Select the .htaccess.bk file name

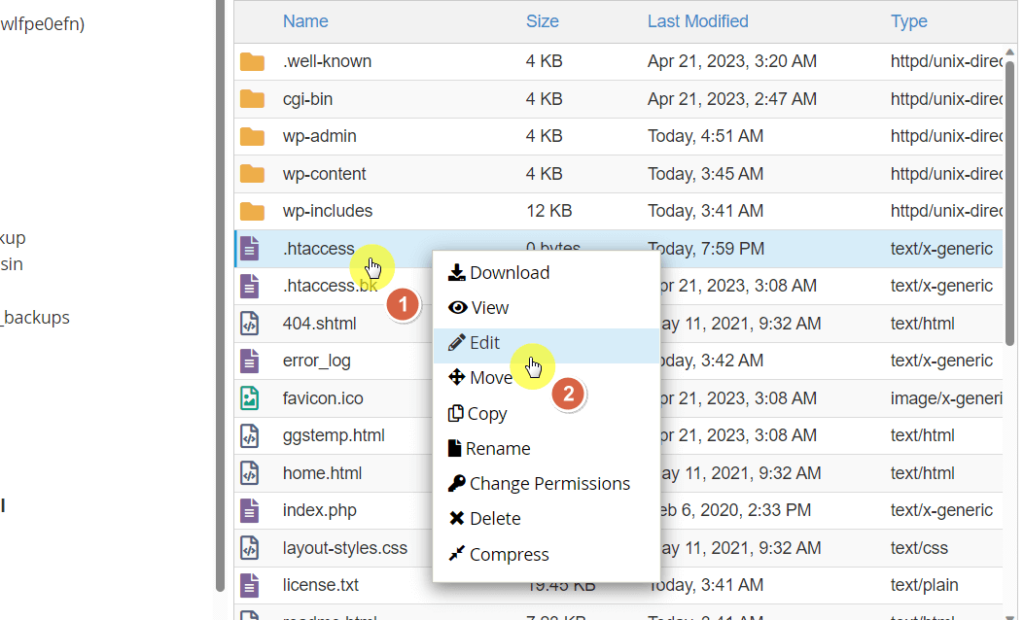pyautogui.click(x=330, y=286)
